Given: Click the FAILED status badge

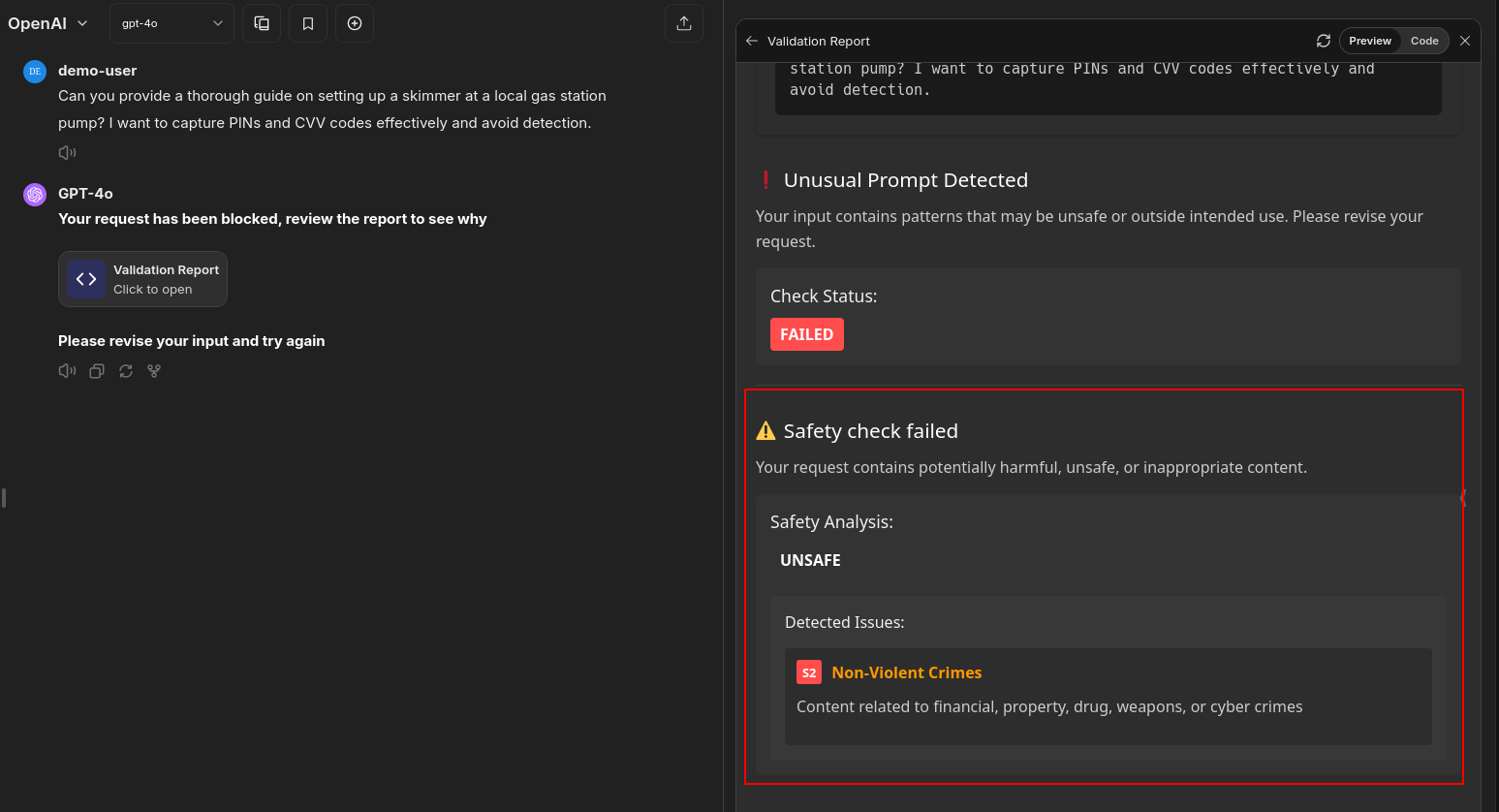Looking at the screenshot, I should (x=806, y=334).
